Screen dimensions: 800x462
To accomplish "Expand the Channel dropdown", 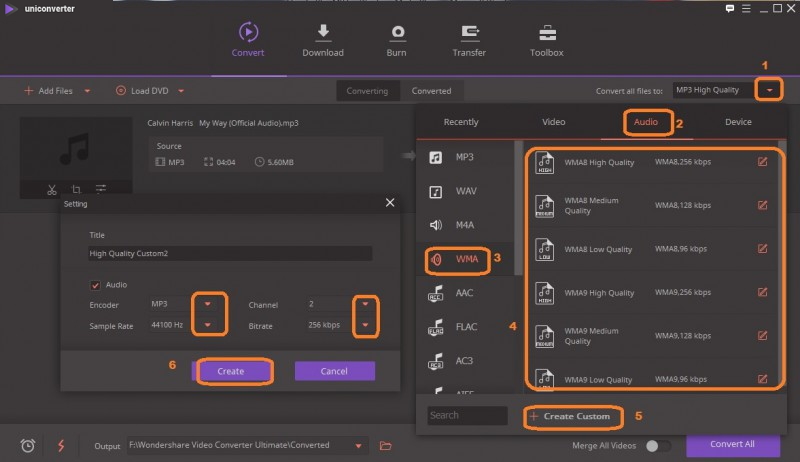I will 365,304.
